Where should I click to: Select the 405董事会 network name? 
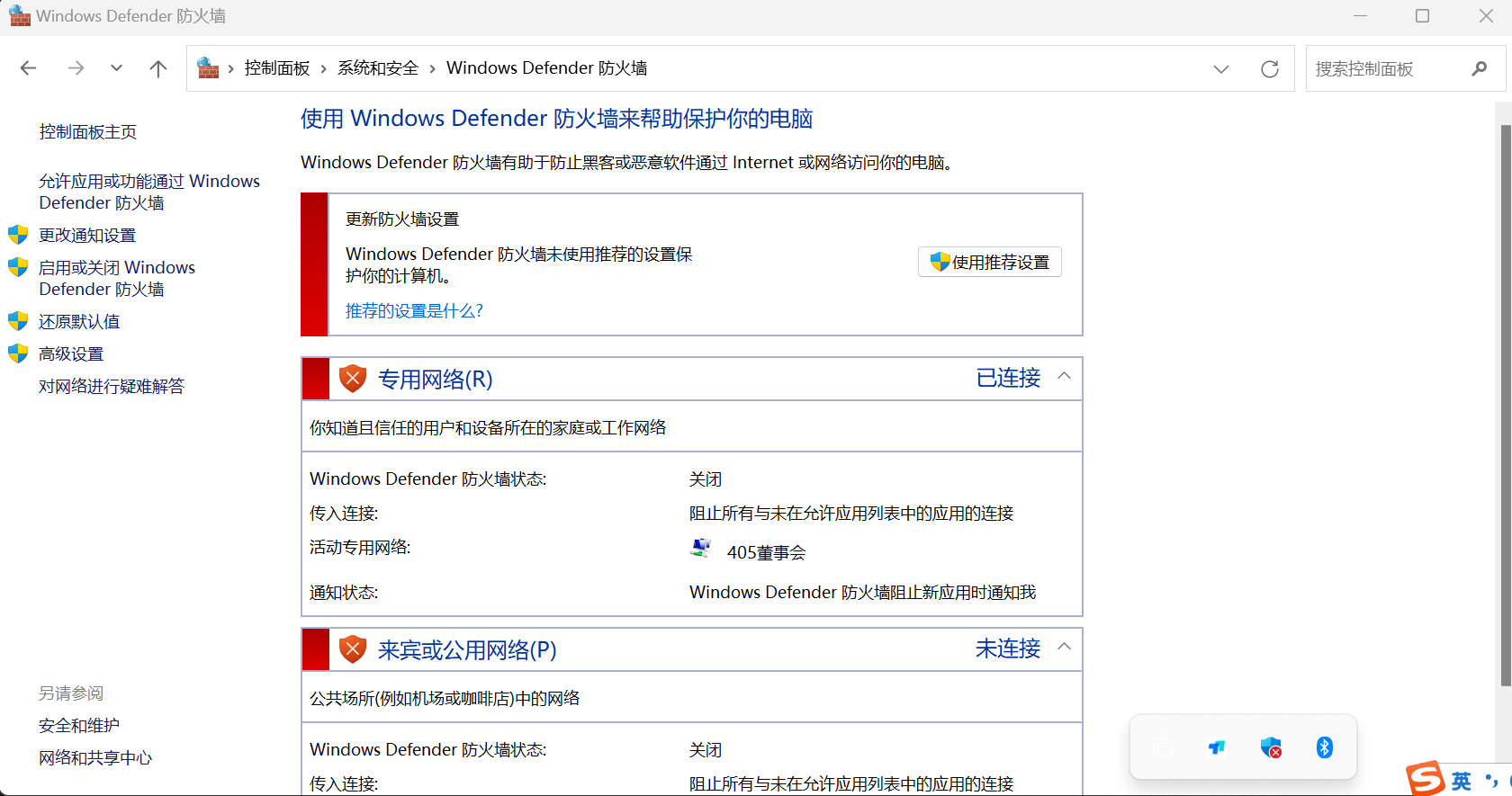pyautogui.click(x=767, y=552)
